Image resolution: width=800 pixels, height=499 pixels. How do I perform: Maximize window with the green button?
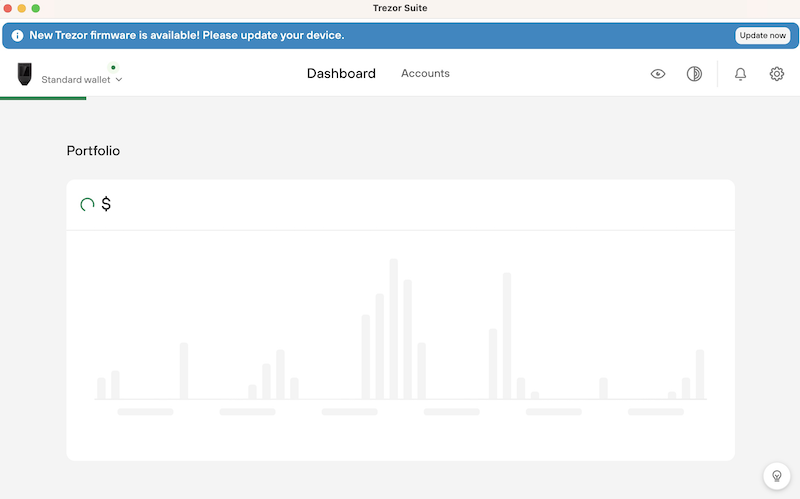36,8
